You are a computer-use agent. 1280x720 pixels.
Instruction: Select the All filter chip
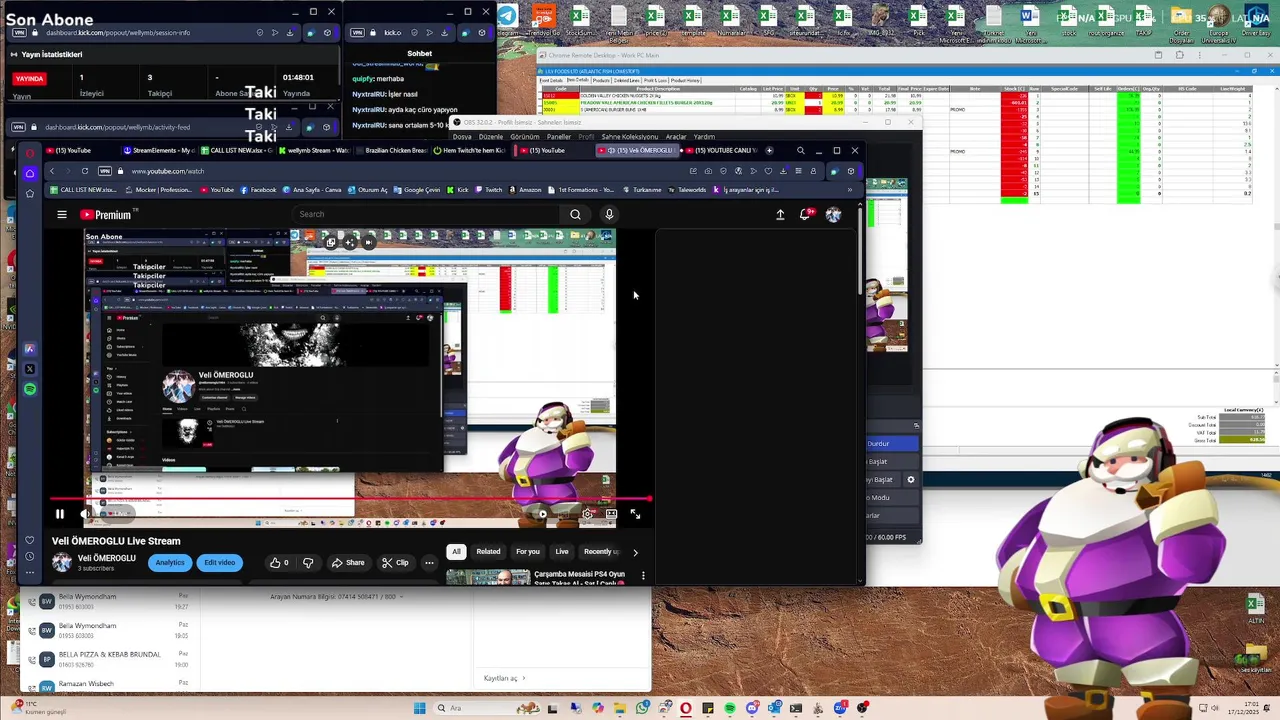click(456, 551)
